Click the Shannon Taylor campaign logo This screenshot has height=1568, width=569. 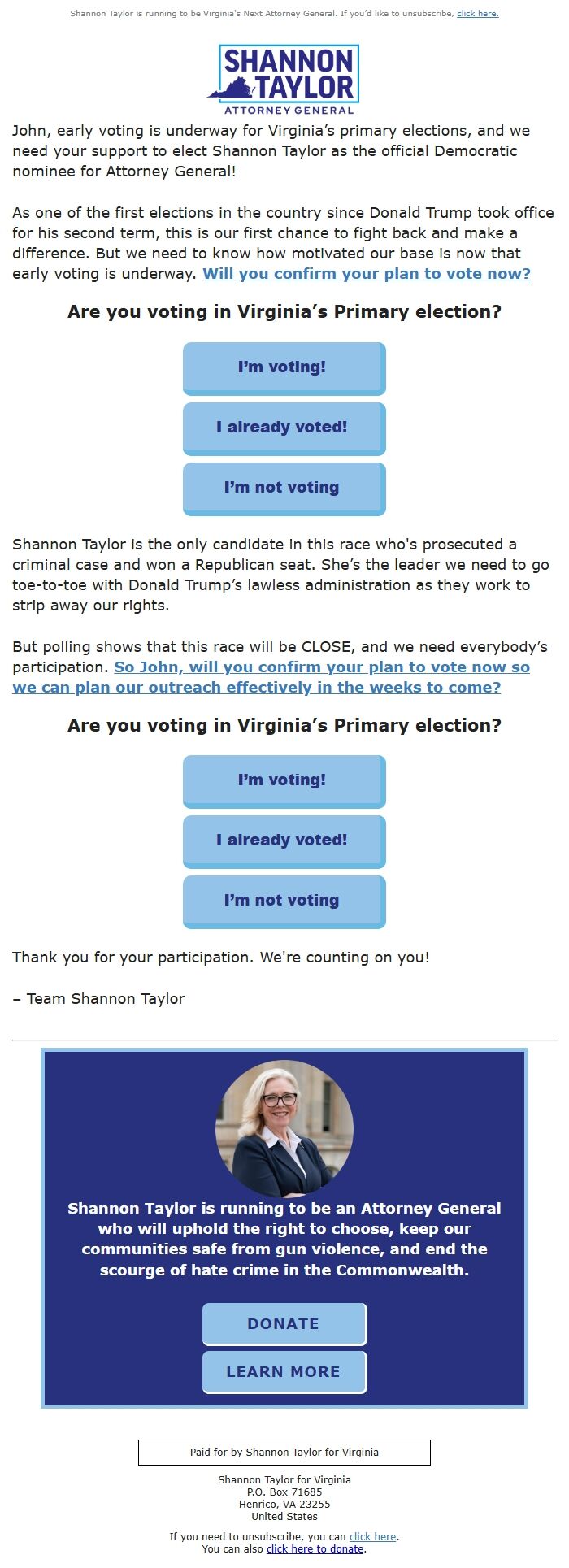click(x=286, y=76)
